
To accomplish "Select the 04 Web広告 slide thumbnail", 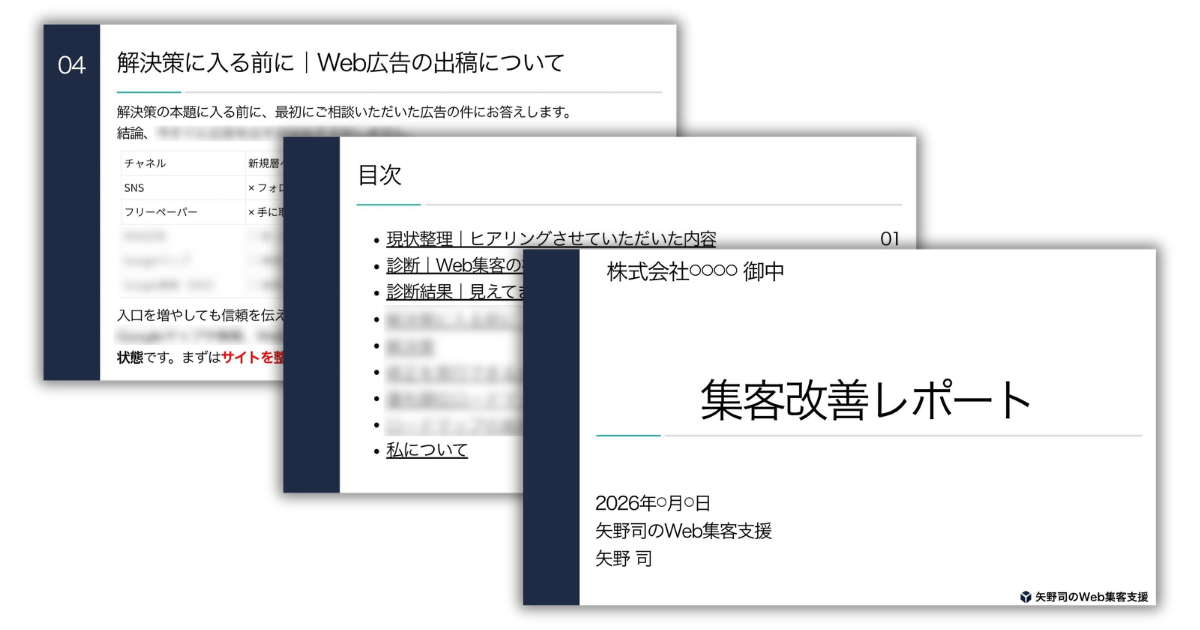I will click(360, 202).
